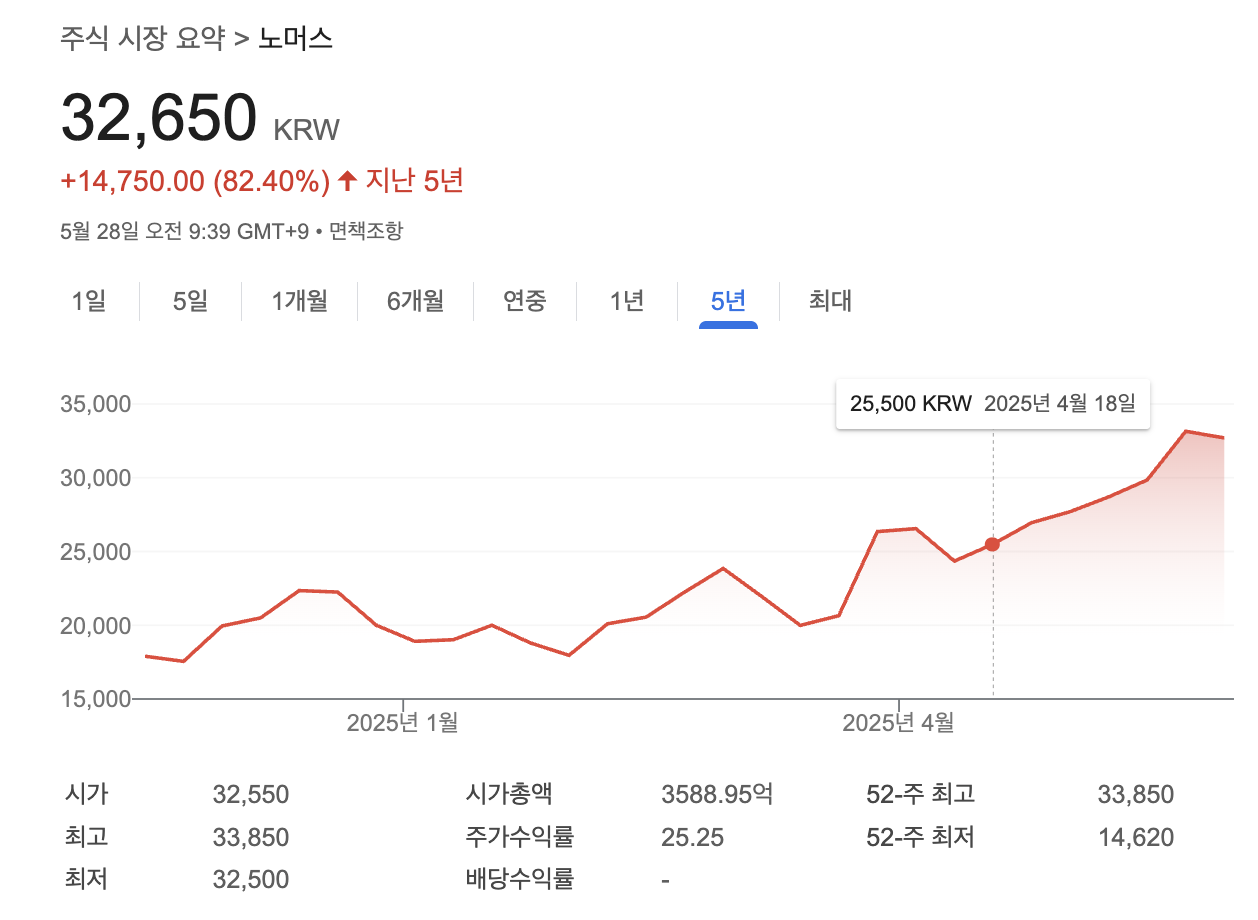Click the +14,750.00 (82.40%) change text

196,181
